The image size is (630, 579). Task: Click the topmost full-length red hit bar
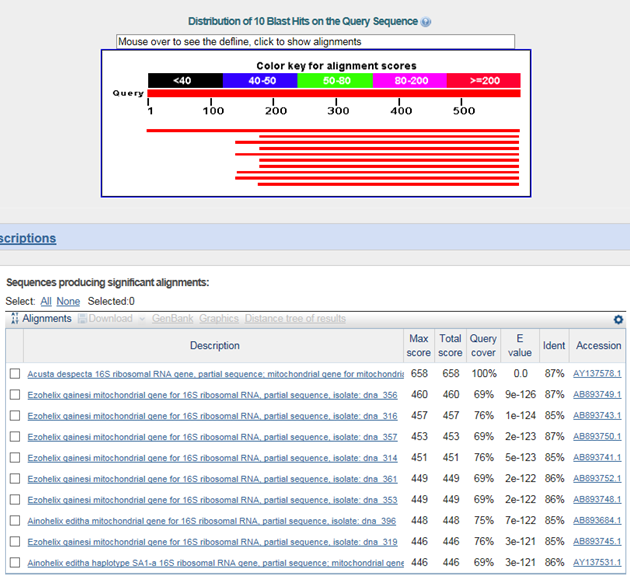click(333, 131)
